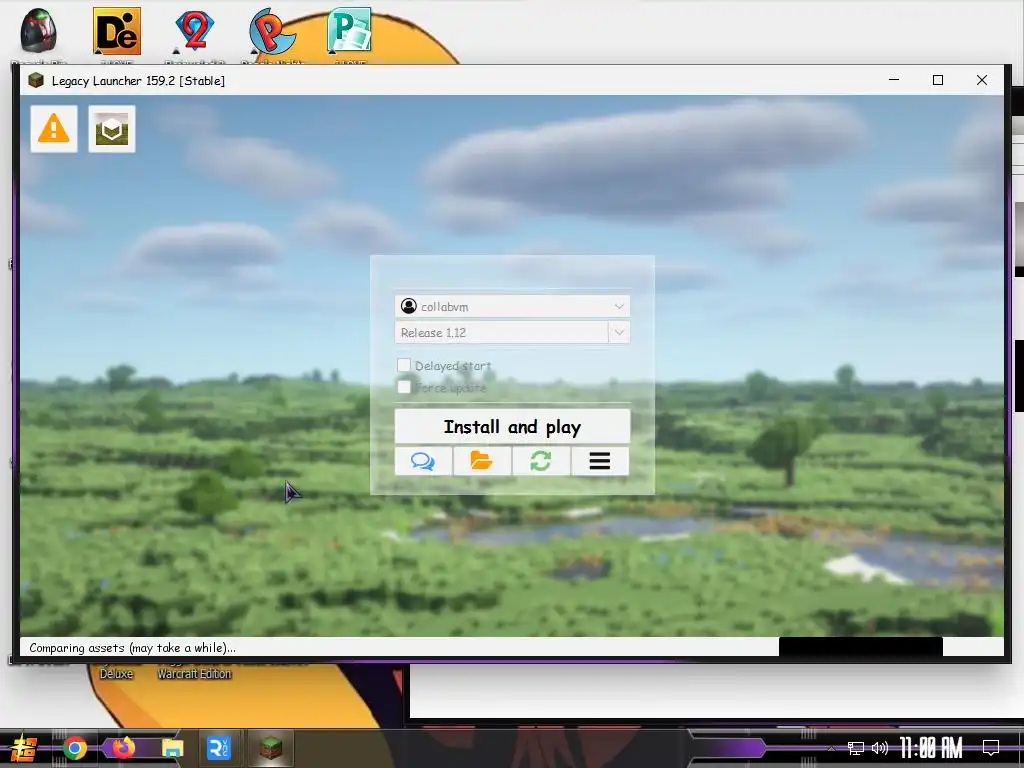The width and height of the screenshot is (1024, 768).
Task: Click the Minecraft block icon beside the warning
Action: 112,129
